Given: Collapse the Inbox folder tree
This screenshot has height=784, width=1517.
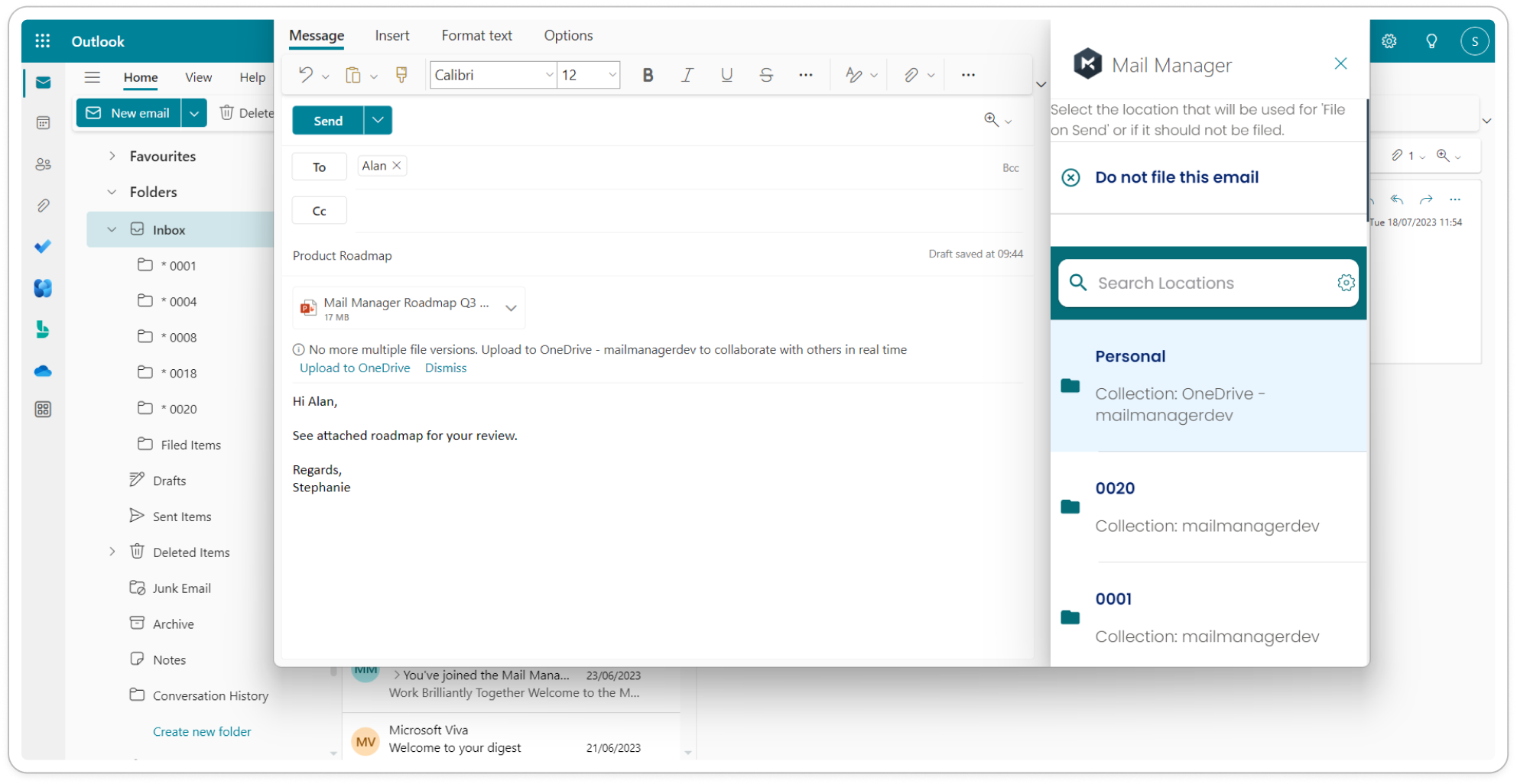Looking at the screenshot, I should click(x=112, y=229).
